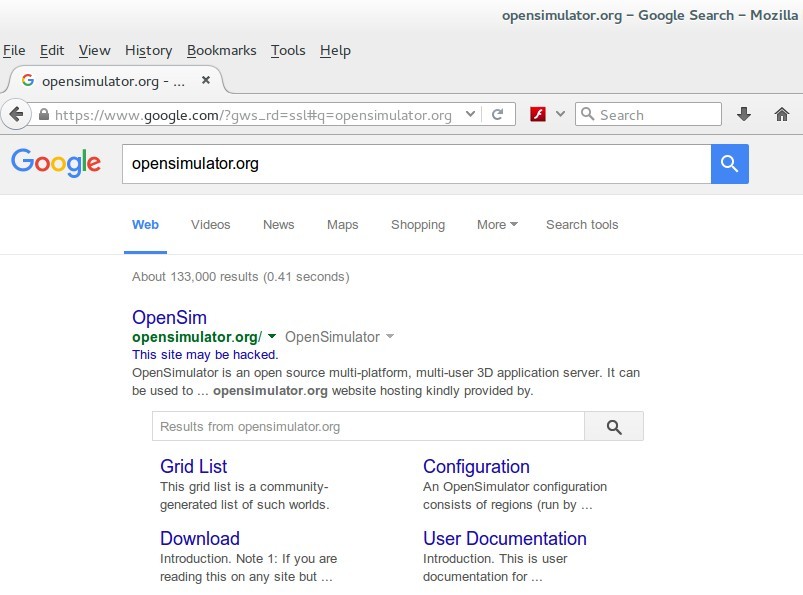This screenshot has width=803, height=595.
Task: Open the Downloads arrow icon
Action: point(744,114)
